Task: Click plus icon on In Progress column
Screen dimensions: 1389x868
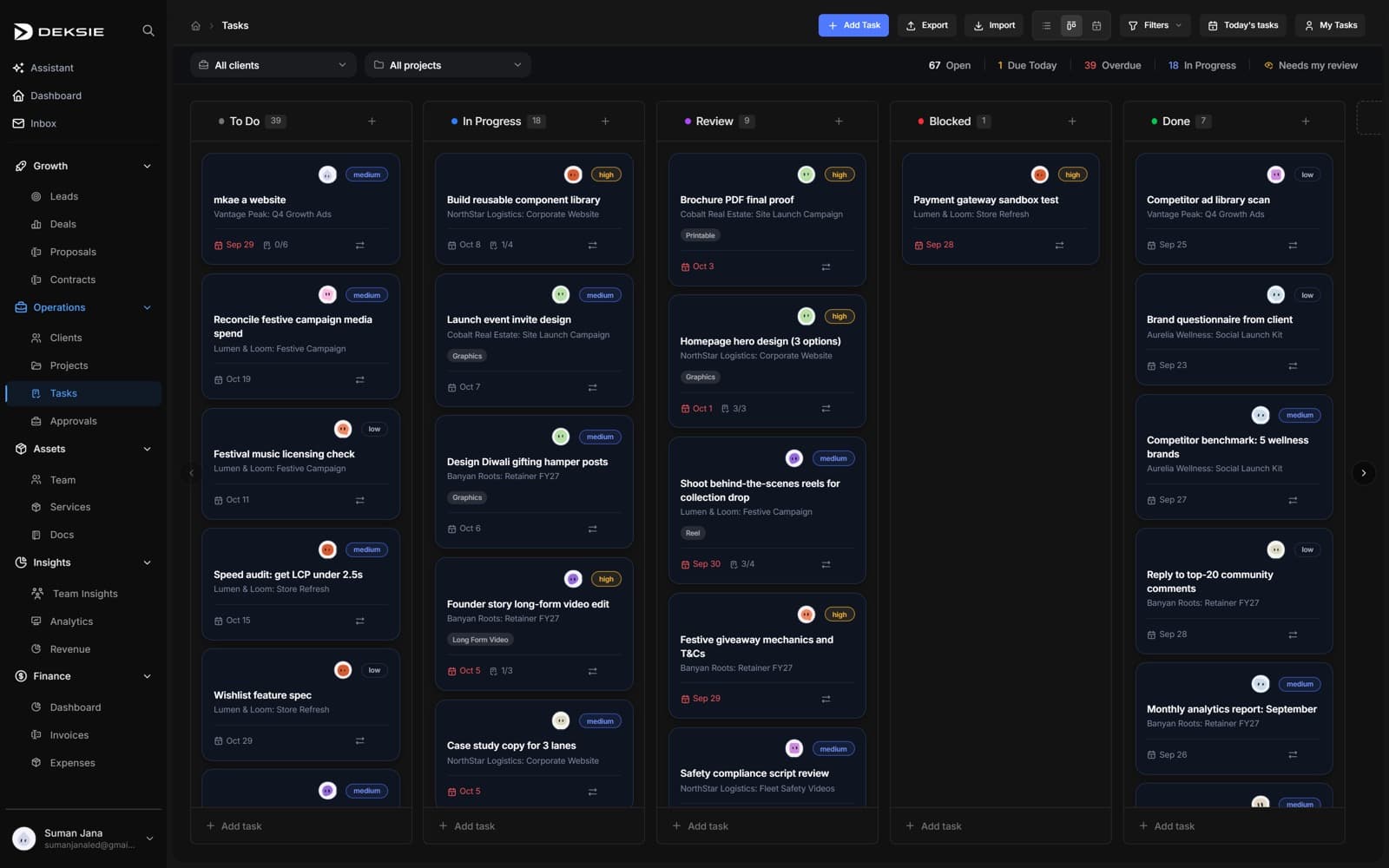Action: [x=605, y=122]
